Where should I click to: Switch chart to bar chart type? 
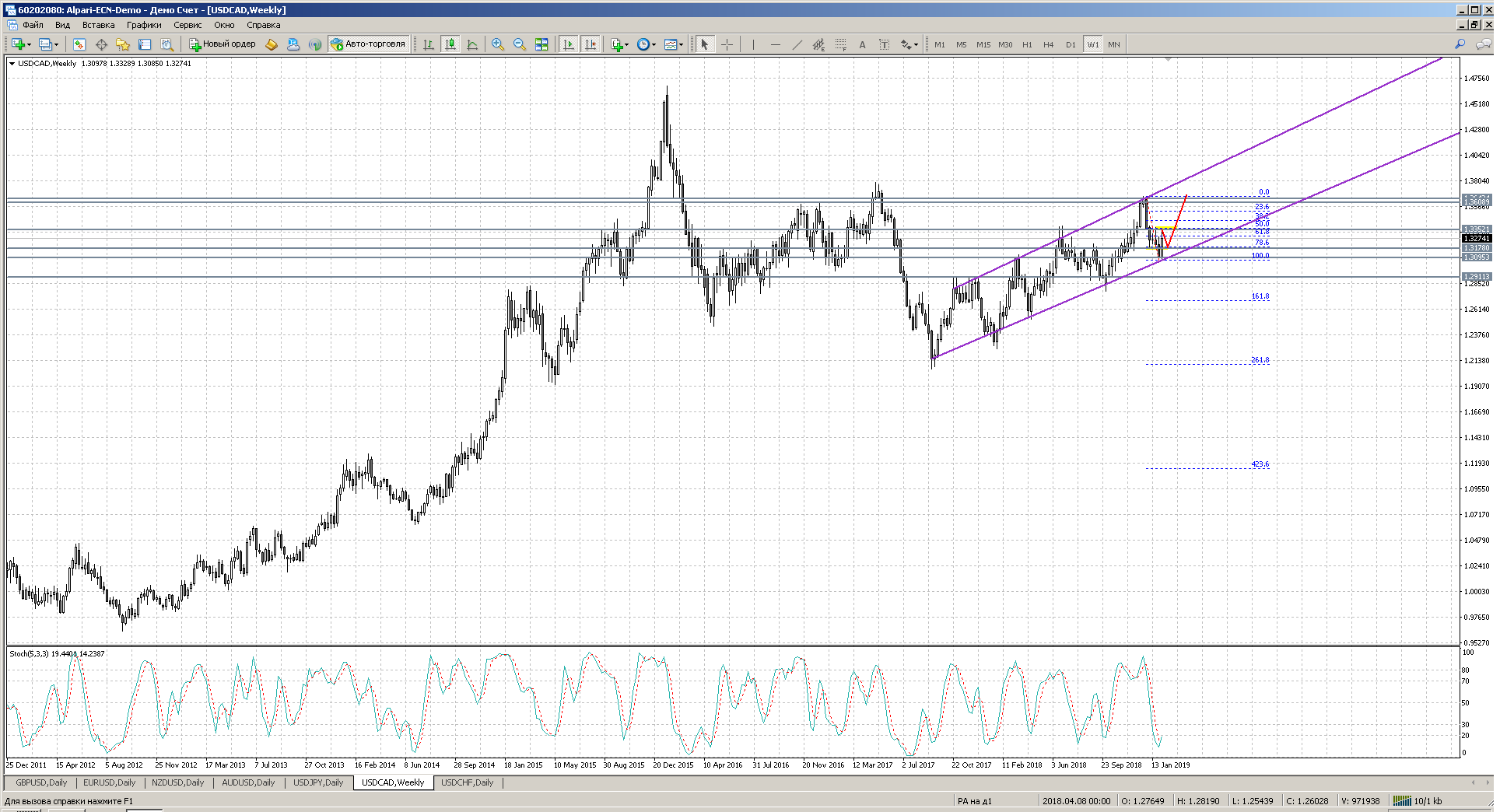[x=429, y=44]
